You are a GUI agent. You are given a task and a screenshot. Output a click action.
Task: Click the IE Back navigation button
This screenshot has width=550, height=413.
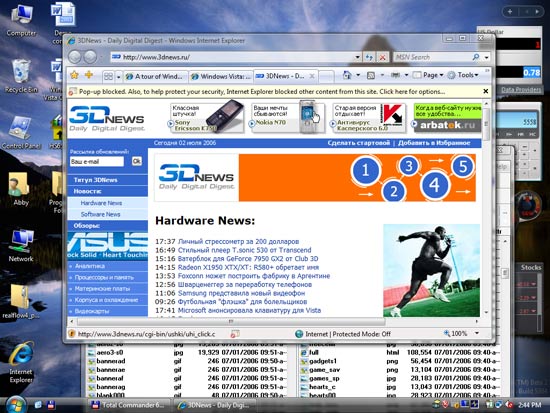click(x=75, y=57)
